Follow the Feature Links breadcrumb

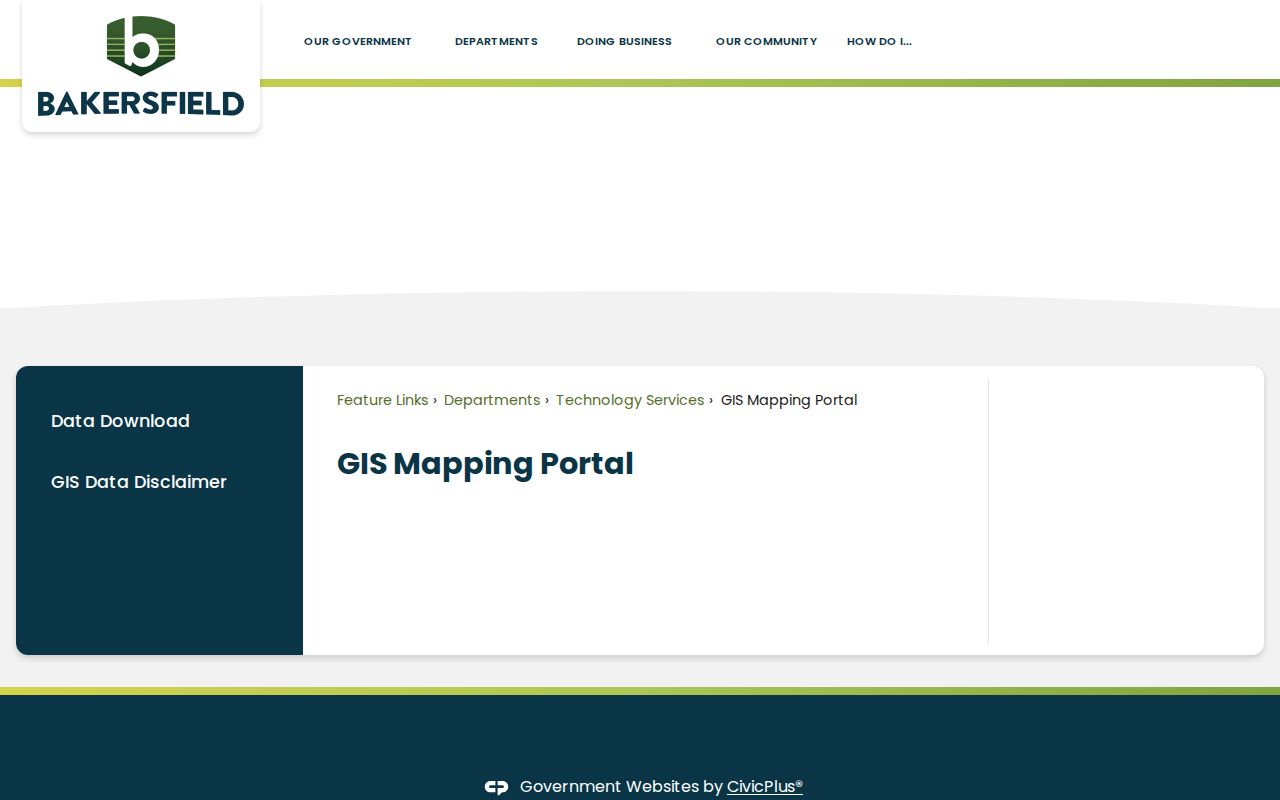click(382, 400)
